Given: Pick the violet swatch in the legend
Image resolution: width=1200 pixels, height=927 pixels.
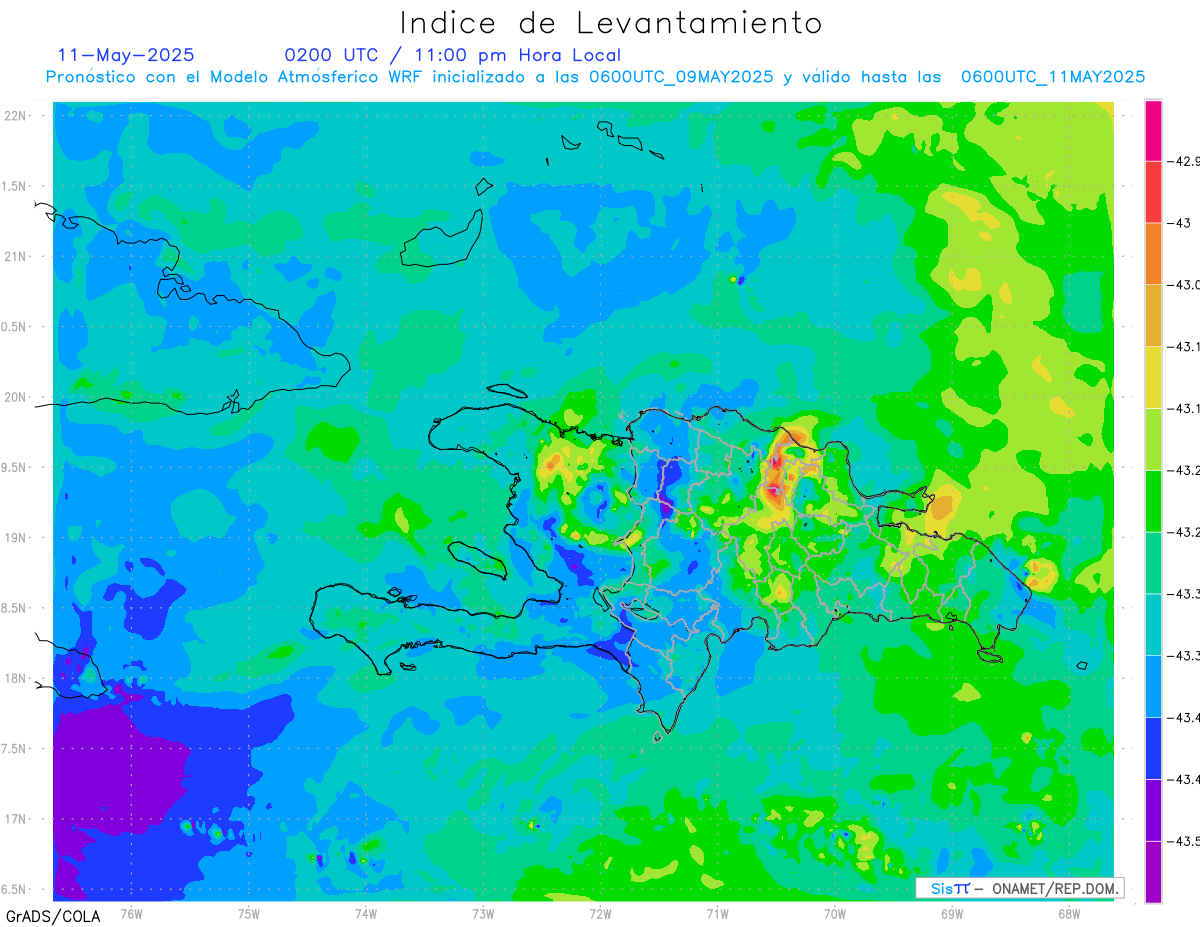Looking at the screenshot, I should [x=1153, y=810].
